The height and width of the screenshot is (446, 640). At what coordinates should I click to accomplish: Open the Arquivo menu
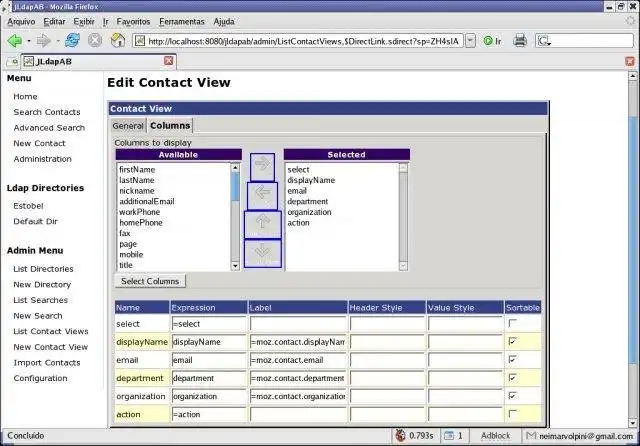click(21, 22)
